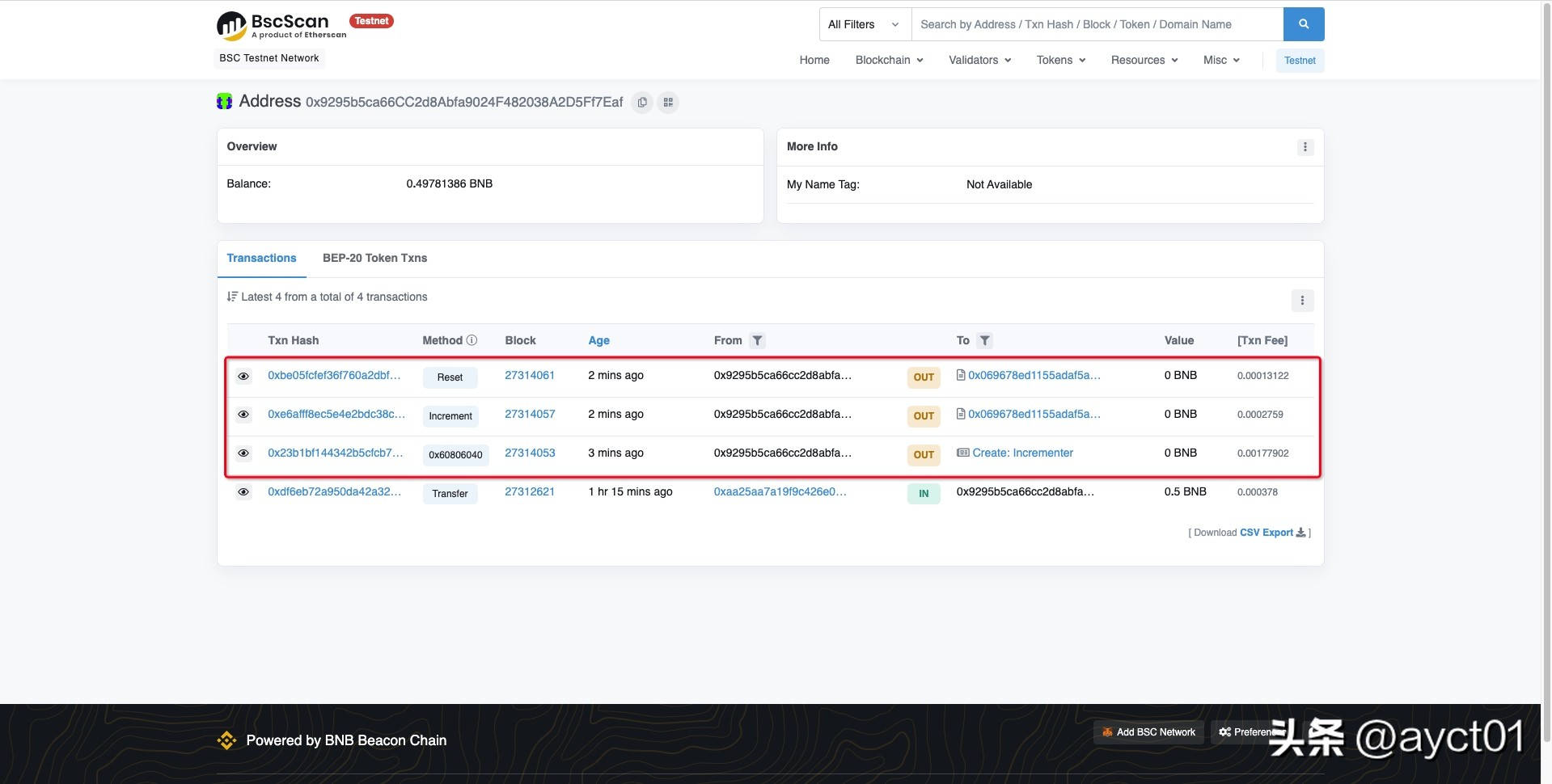Preview the Transfer transaction via eye icon
Image resolution: width=1552 pixels, height=784 pixels.
point(243,492)
